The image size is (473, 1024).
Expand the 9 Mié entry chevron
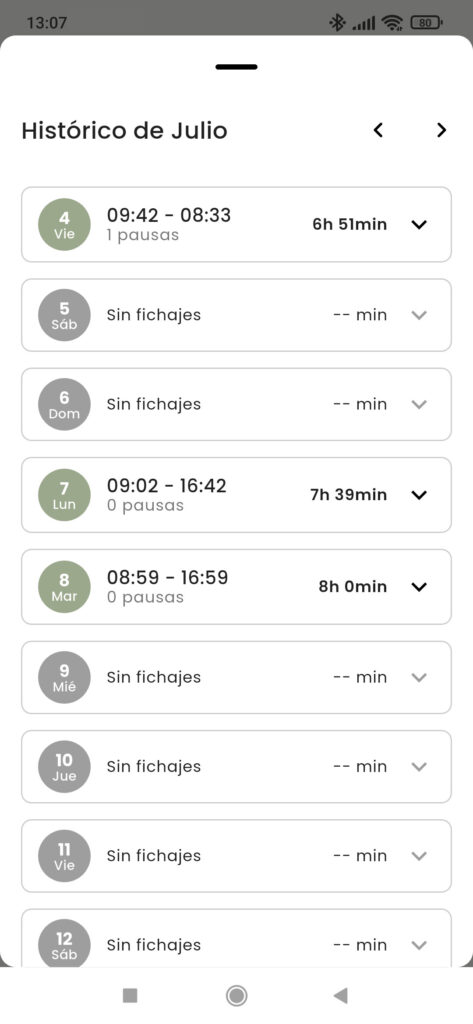[419, 677]
